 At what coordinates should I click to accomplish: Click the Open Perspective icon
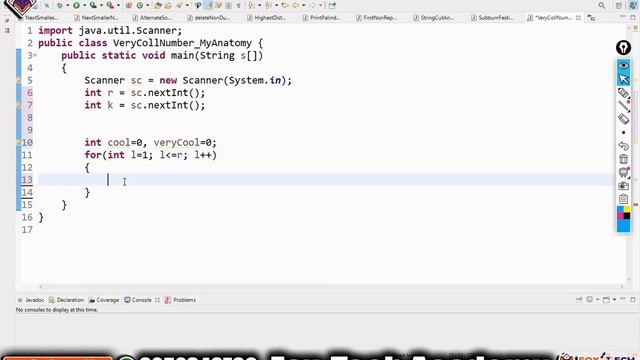tap(619, 5)
